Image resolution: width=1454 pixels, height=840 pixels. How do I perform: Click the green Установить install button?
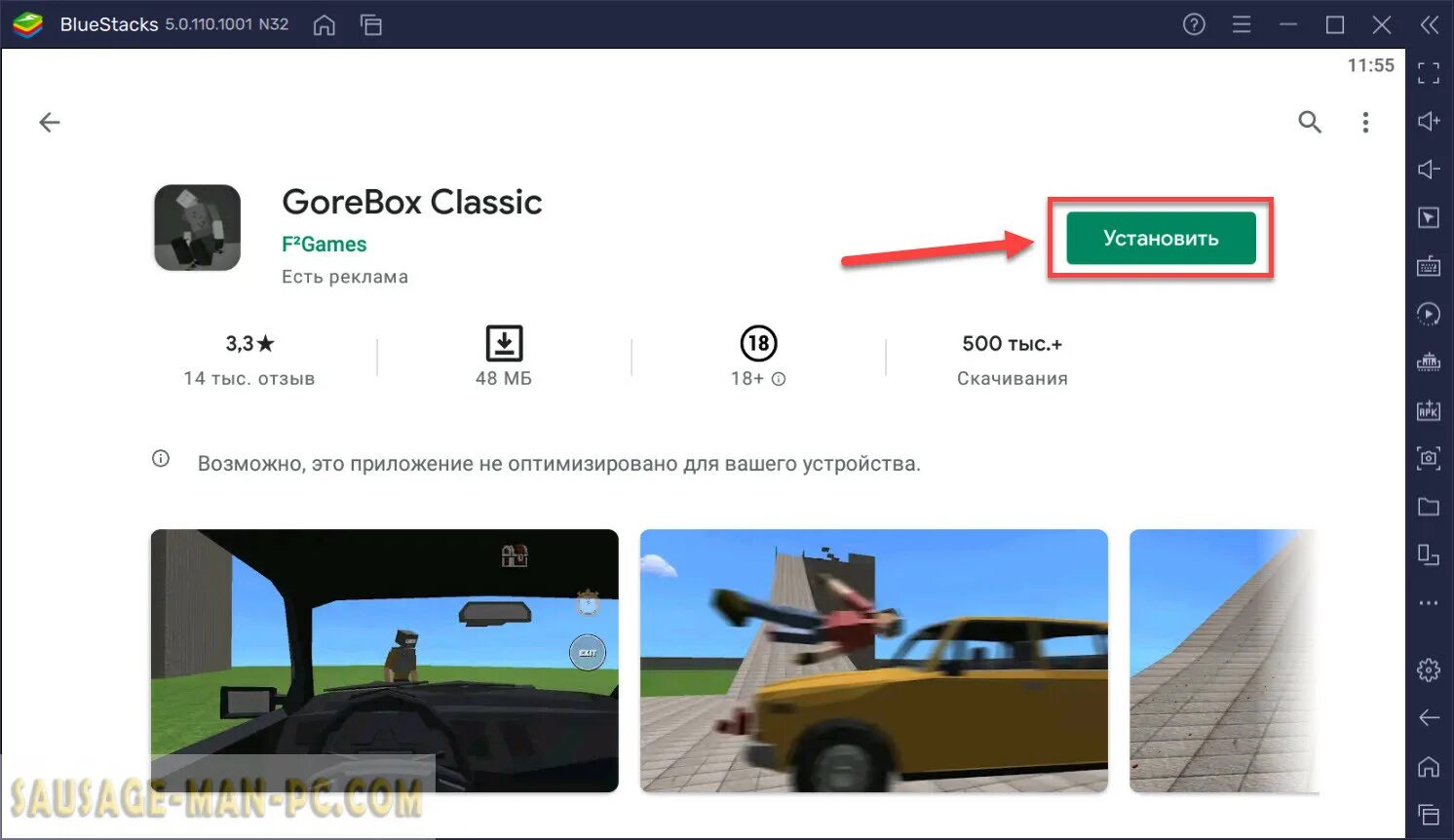pyautogui.click(x=1161, y=239)
